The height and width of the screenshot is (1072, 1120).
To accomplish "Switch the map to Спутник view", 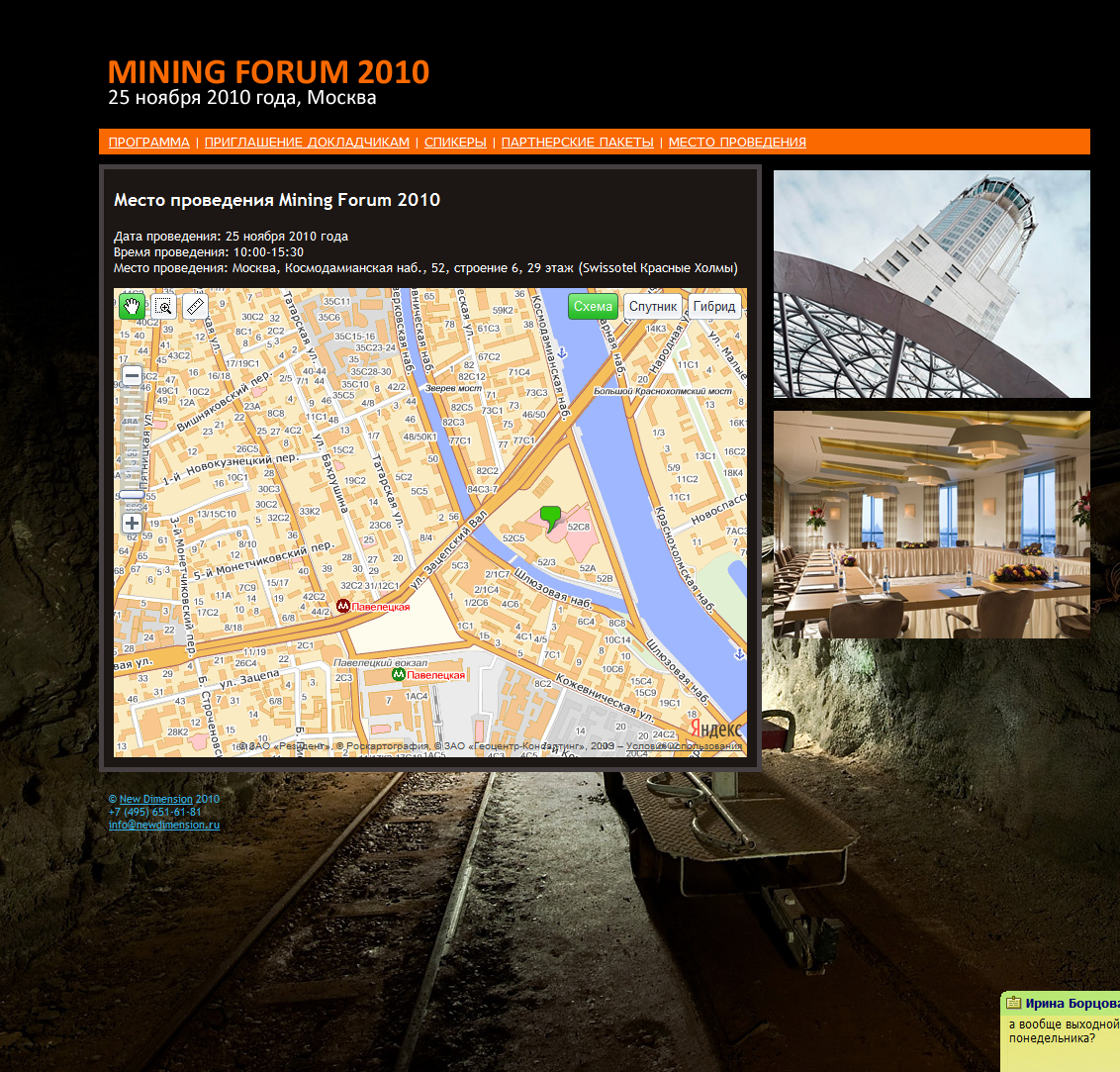I will pyautogui.click(x=654, y=306).
